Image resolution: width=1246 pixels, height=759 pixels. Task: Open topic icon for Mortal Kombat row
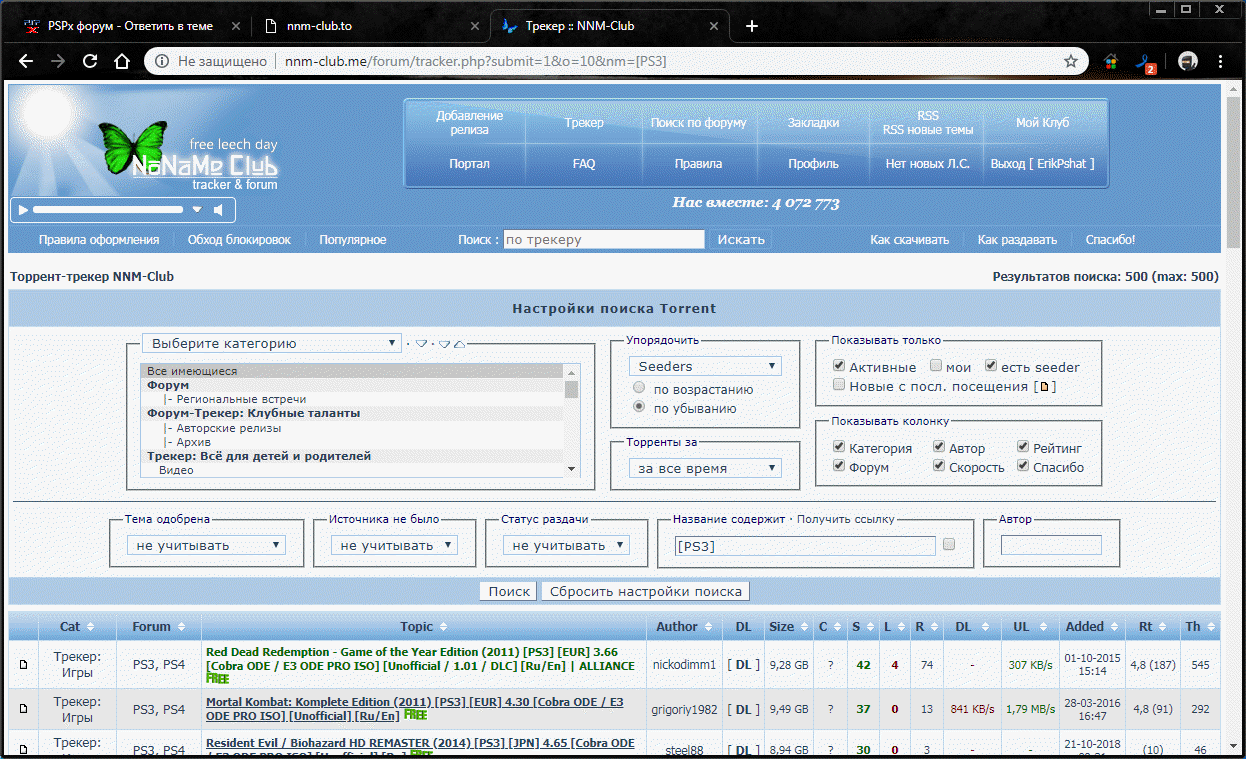point(24,709)
